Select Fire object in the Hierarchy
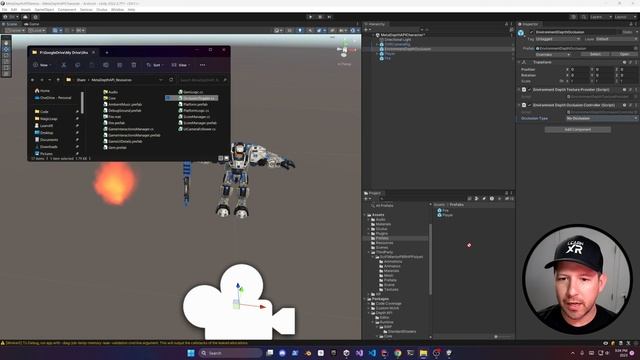640x360 pixels. coord(387,58)
